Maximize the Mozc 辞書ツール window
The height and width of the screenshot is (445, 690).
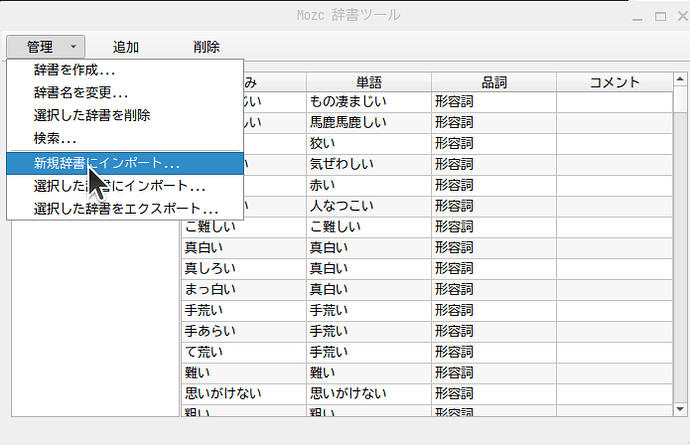tap(660, 17)
